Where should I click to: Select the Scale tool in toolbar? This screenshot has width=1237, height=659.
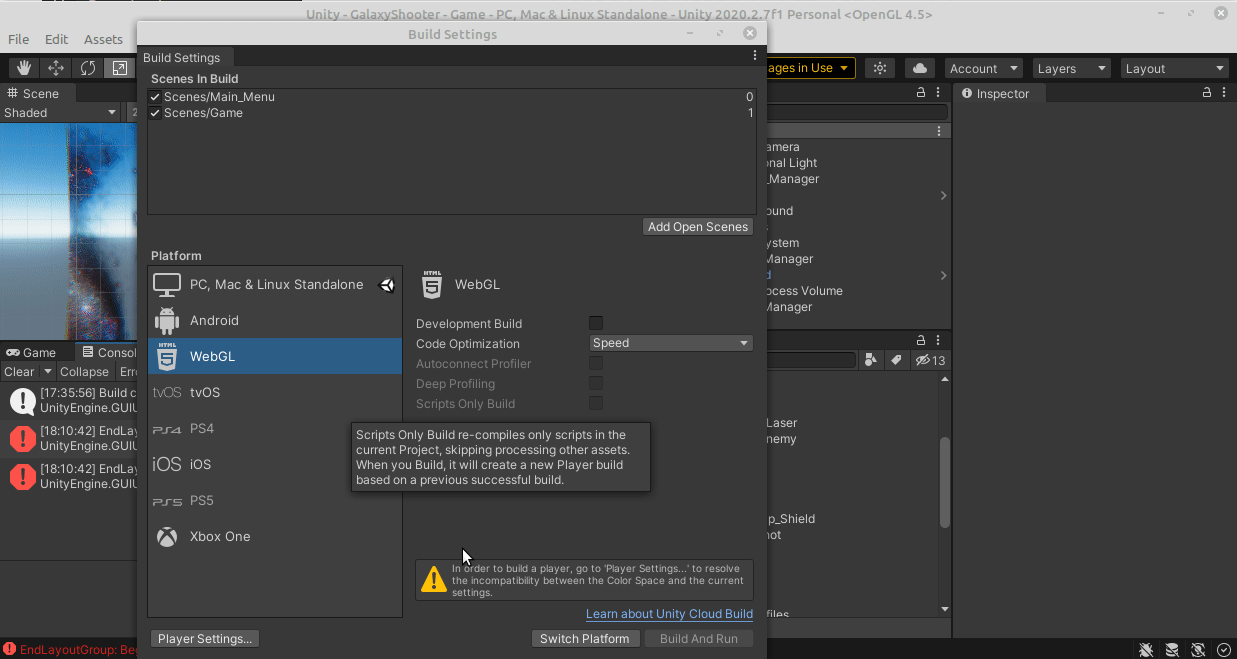click(x=119, y=68)
